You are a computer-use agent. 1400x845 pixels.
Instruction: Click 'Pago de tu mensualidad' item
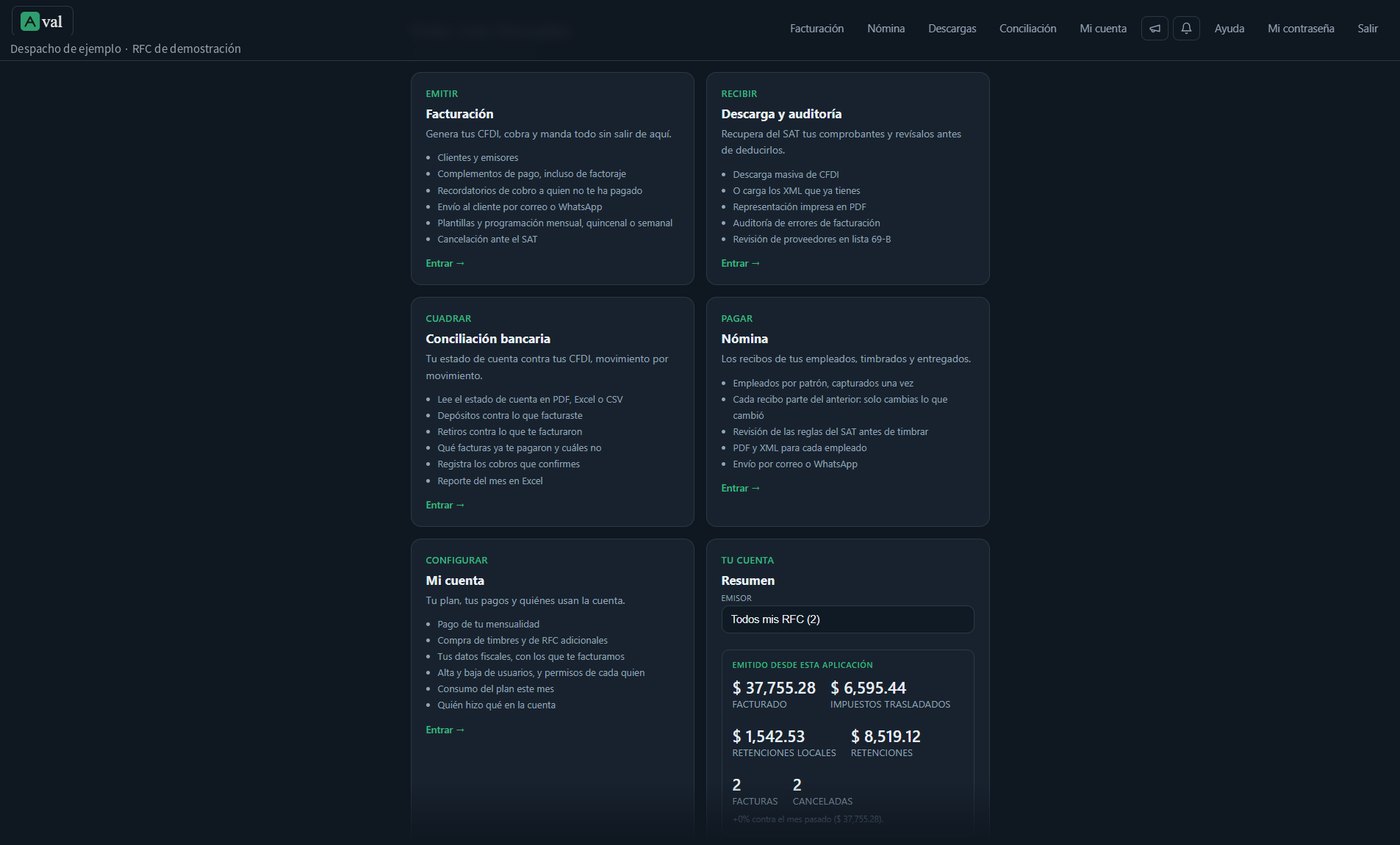(488, 624)
